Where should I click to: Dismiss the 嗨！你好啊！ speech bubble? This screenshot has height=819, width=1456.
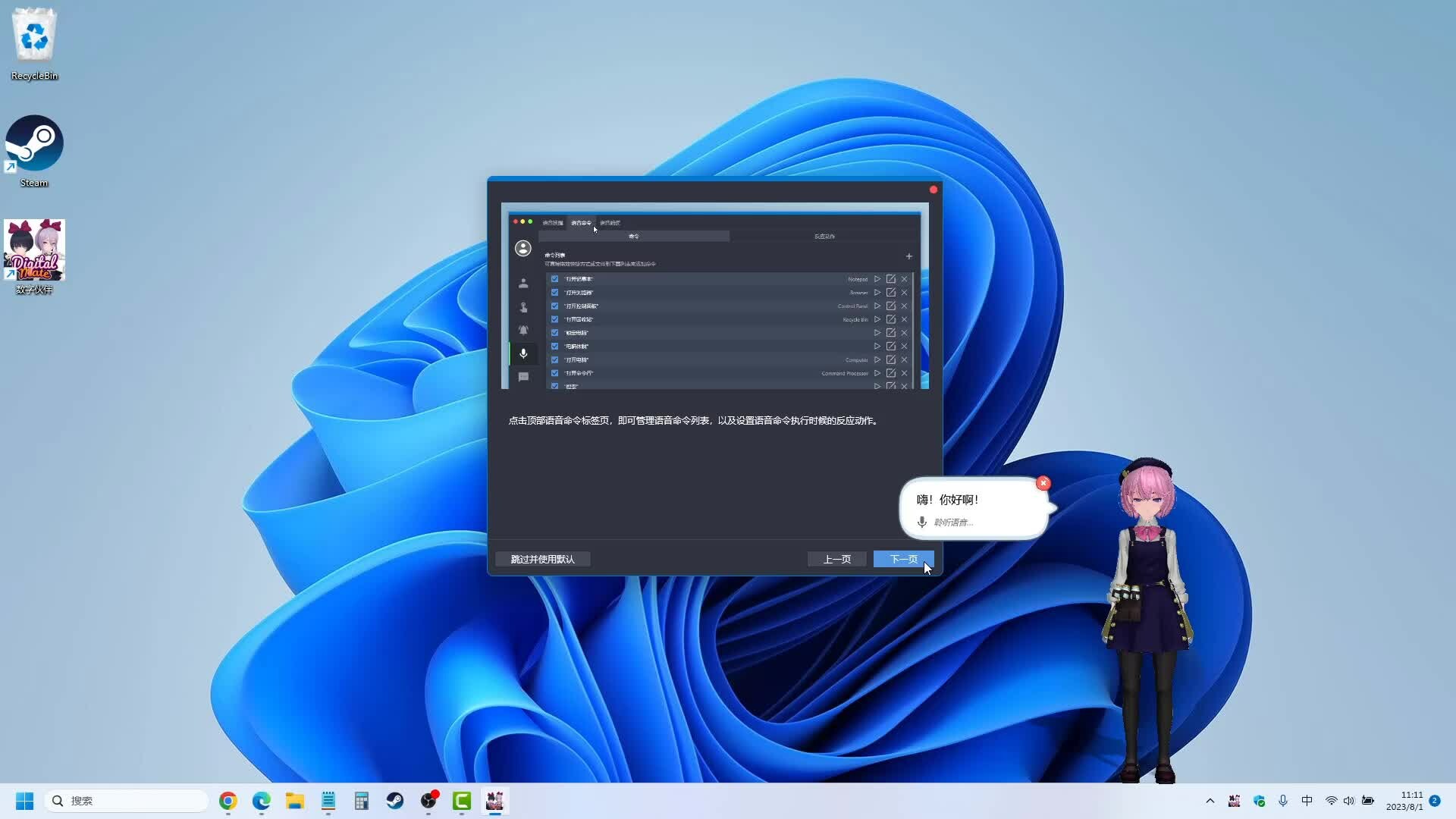1043,483
